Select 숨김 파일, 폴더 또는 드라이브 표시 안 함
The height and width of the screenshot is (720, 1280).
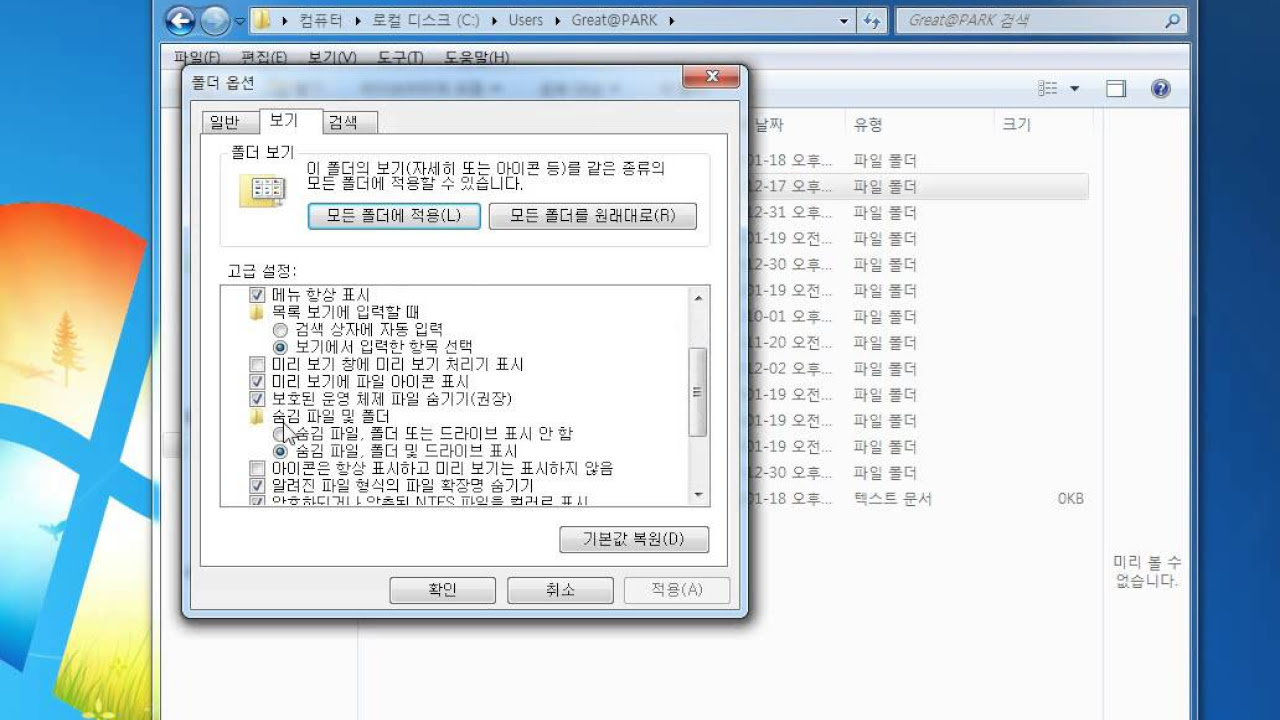pos(280,434)
